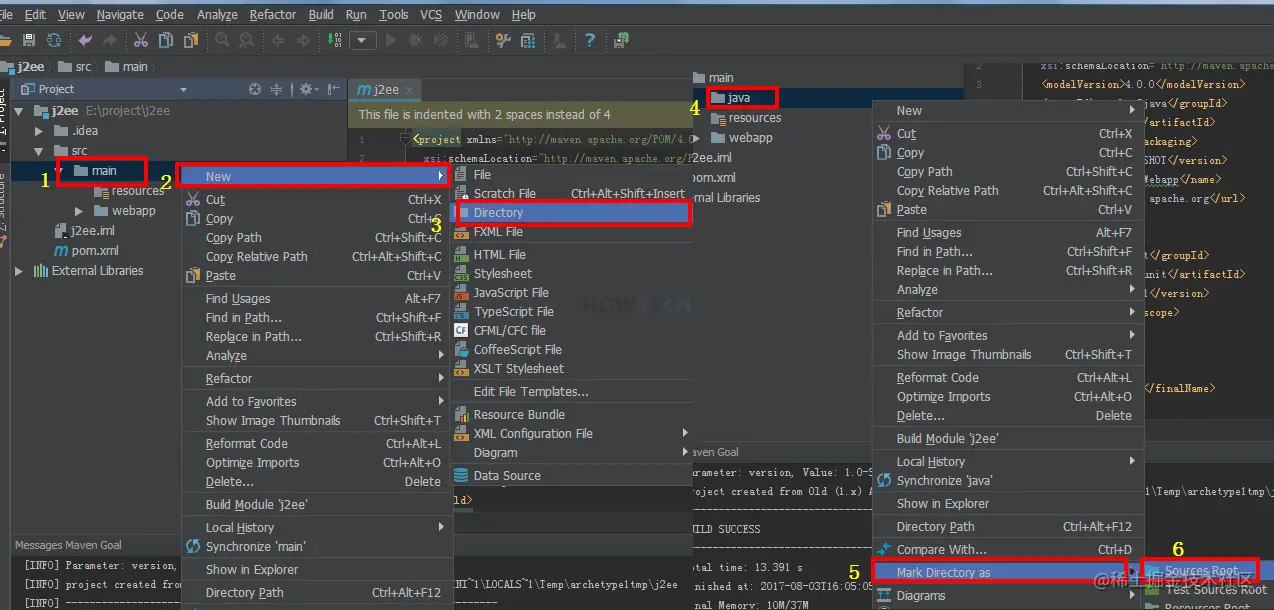Select j2ee.iml in the Project tree
This screenshot has width=1274, height=610.
click(x=84, y=231)
